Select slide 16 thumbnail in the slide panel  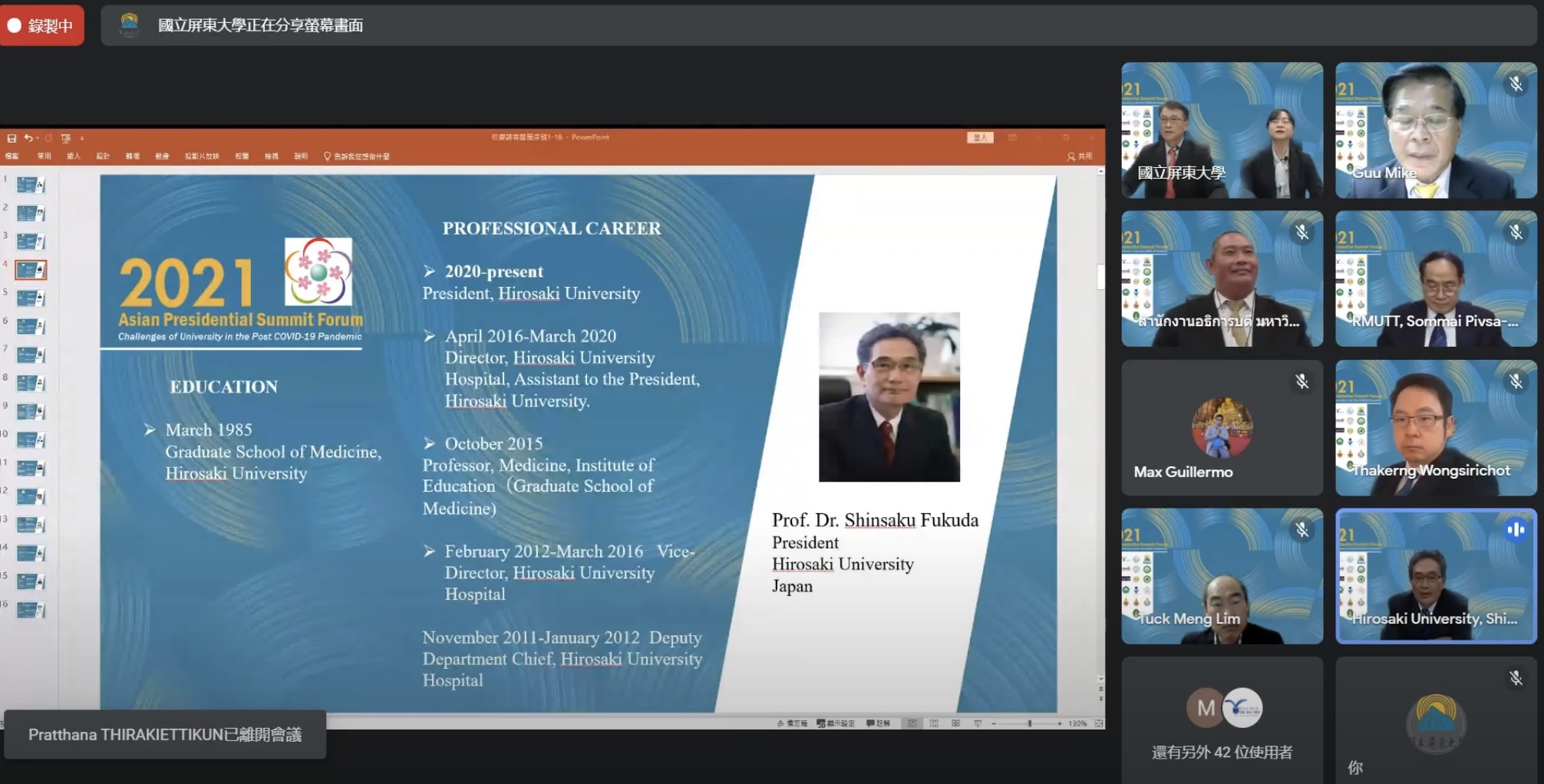31,610
